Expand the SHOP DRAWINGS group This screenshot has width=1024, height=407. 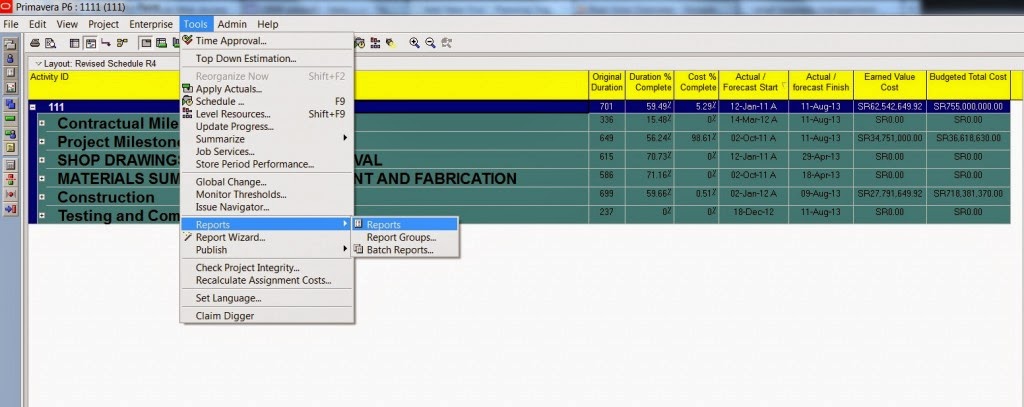pos(42,160)
